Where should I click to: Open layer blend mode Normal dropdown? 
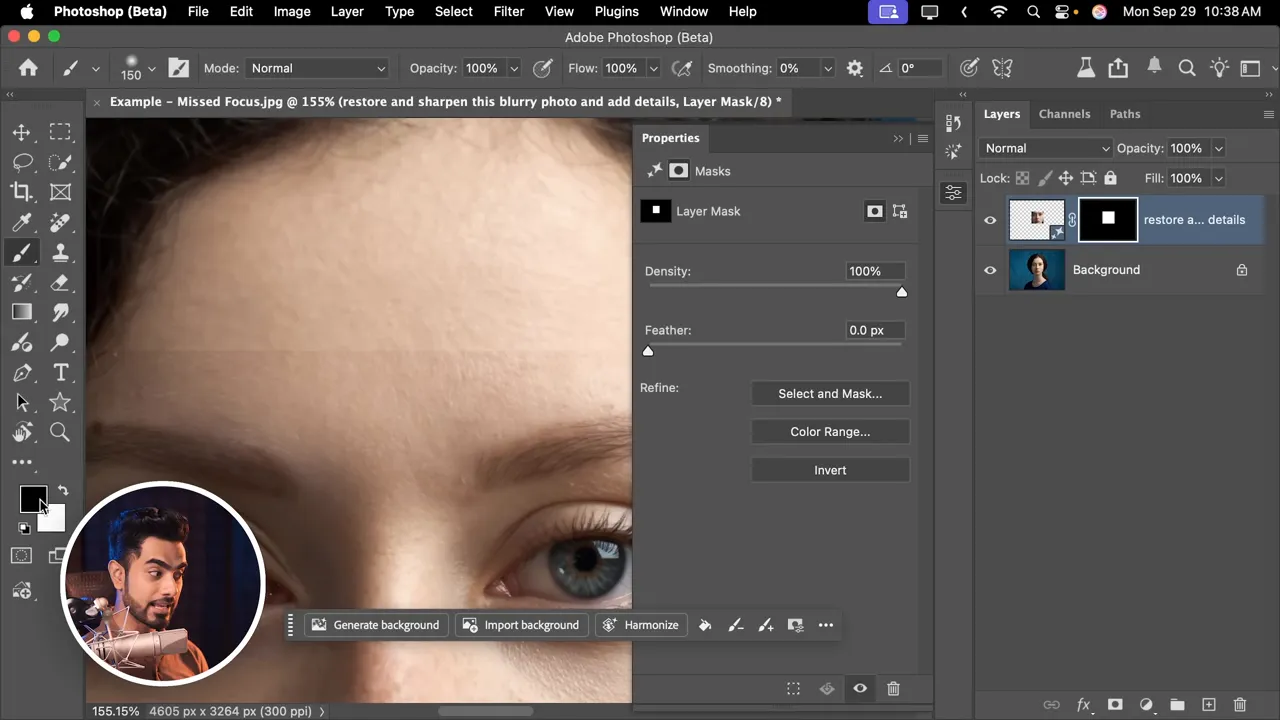[1046, 148]
